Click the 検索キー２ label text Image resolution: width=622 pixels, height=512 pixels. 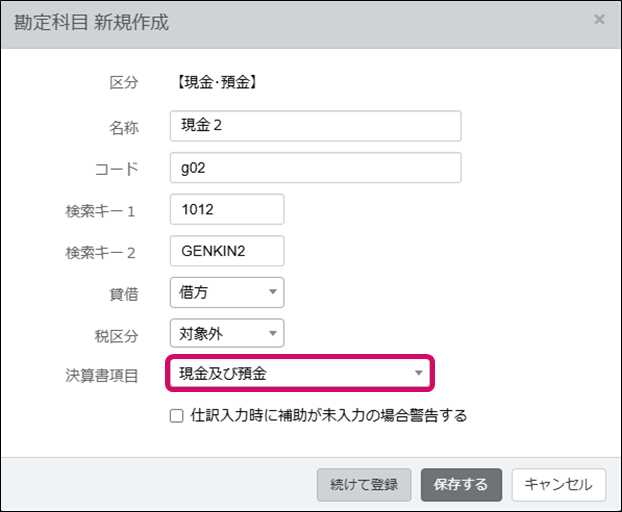coord(101,252)
